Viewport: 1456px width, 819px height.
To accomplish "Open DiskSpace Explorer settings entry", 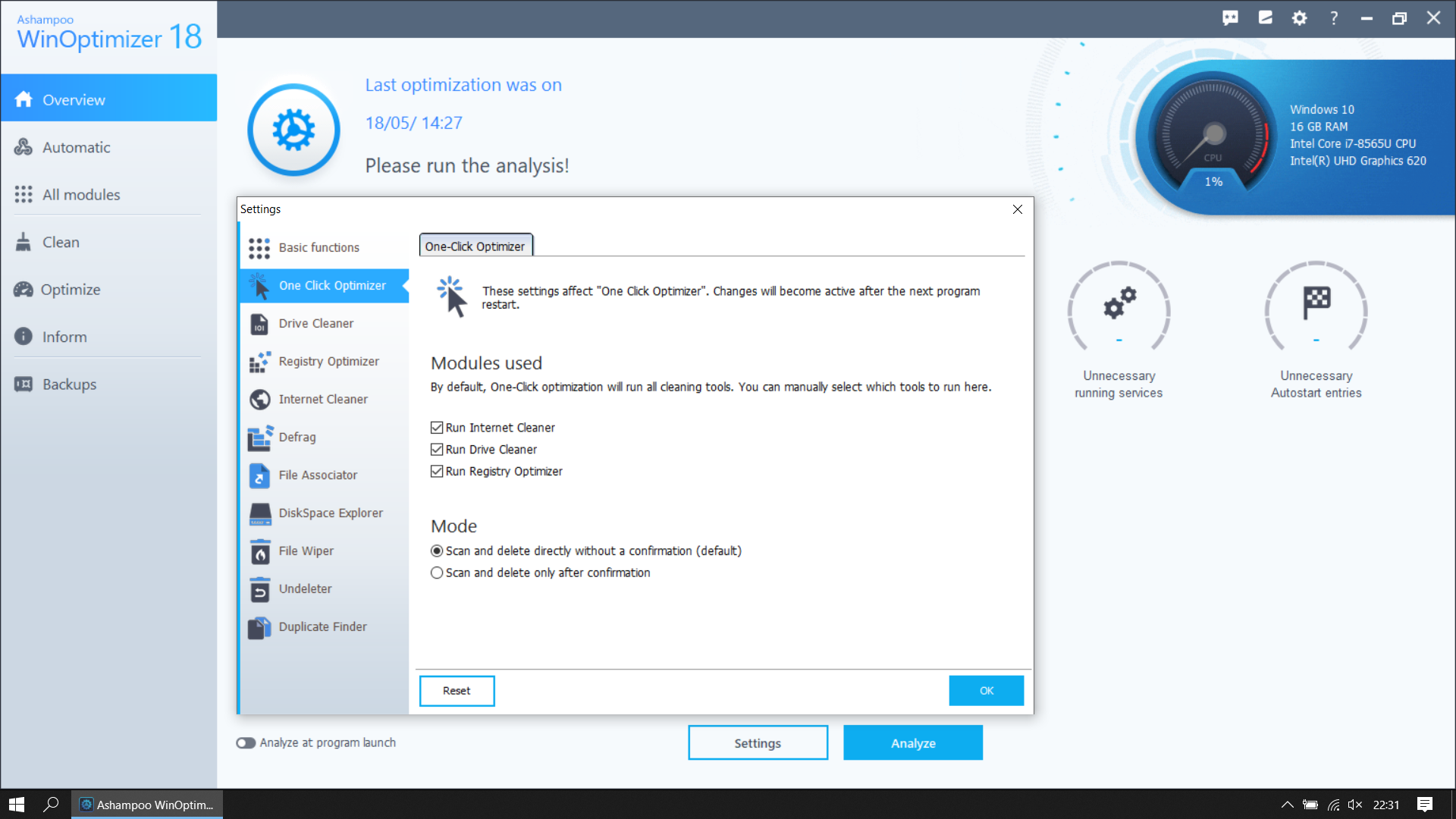I will coord(325,513).
